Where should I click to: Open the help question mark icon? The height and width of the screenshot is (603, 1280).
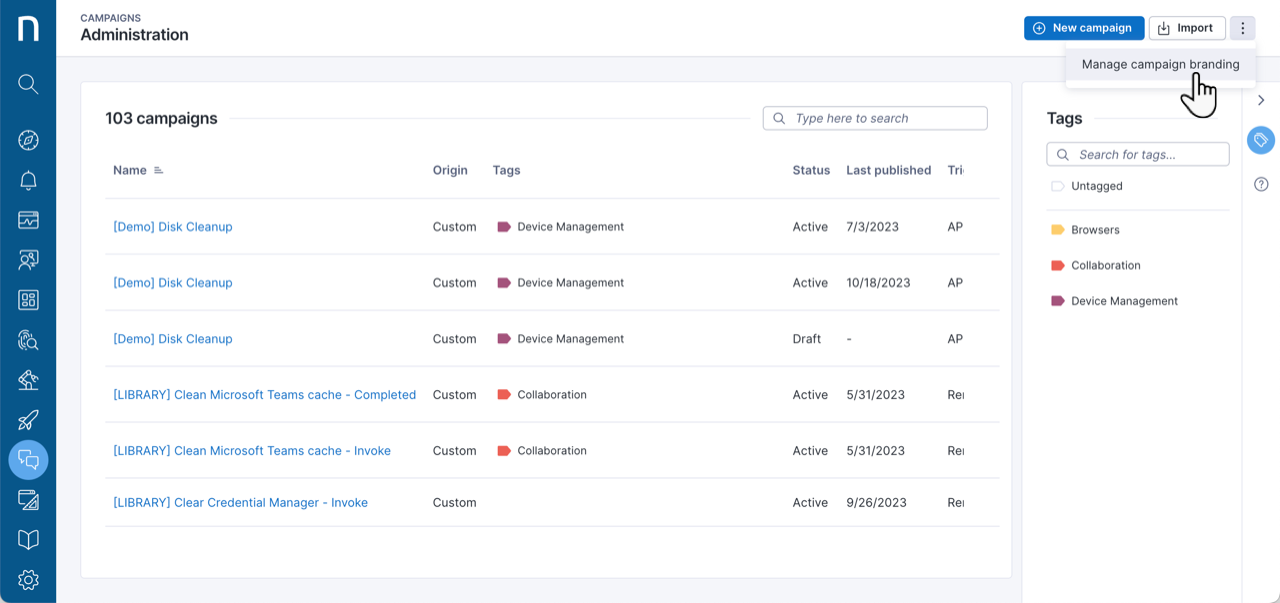[1261, 184]
